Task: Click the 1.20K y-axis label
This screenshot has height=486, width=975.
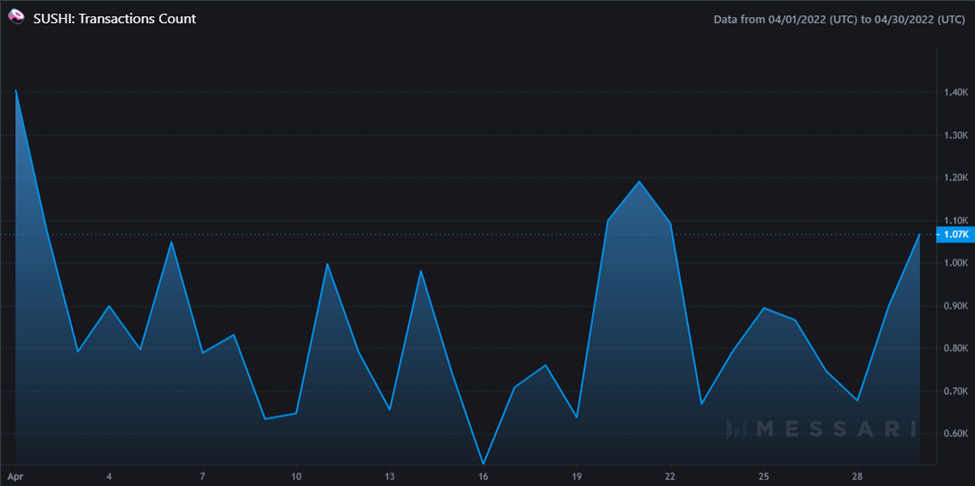Action: point(954,178)
